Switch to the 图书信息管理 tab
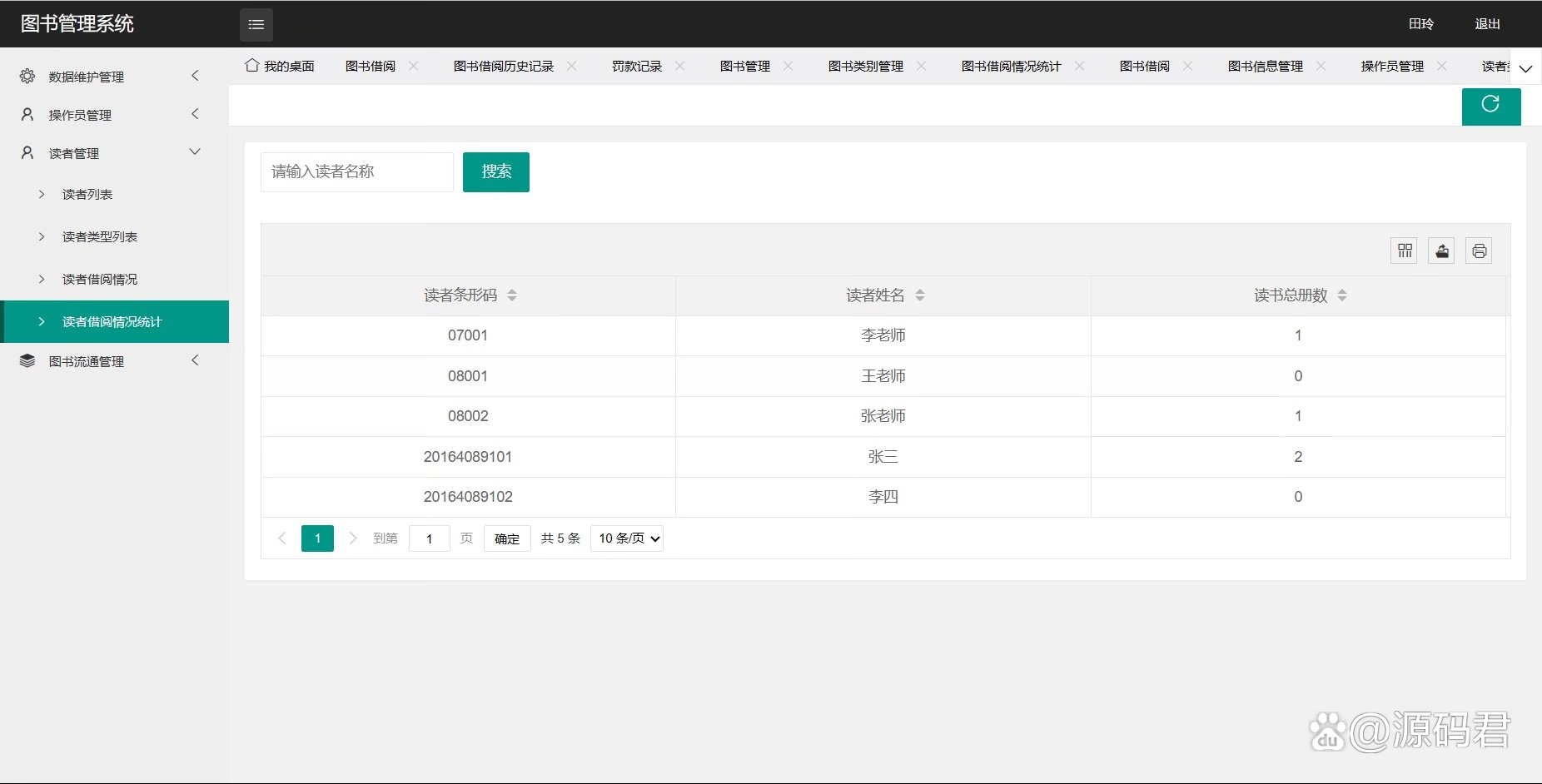 pos(1266,66)
